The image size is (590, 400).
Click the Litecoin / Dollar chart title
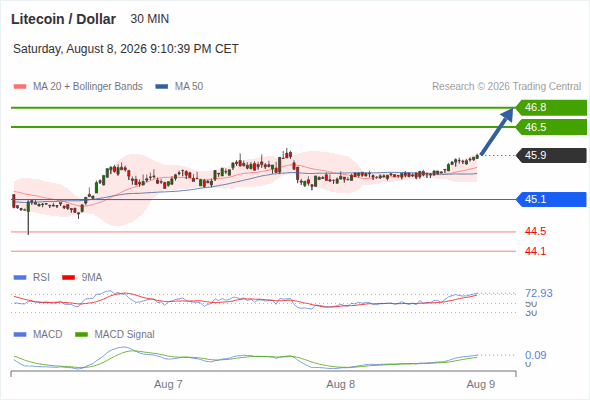(x=64, y=19)
